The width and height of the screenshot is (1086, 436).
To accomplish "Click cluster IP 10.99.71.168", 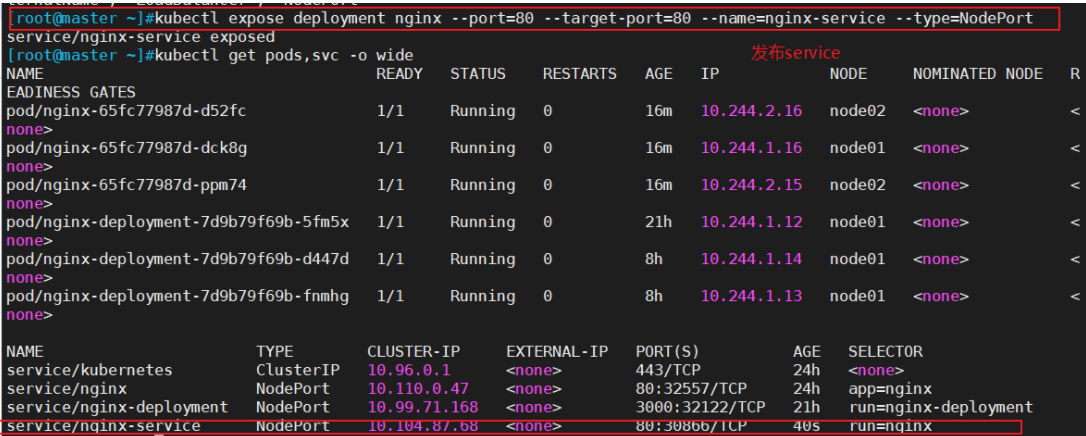I will click(423, 407).
